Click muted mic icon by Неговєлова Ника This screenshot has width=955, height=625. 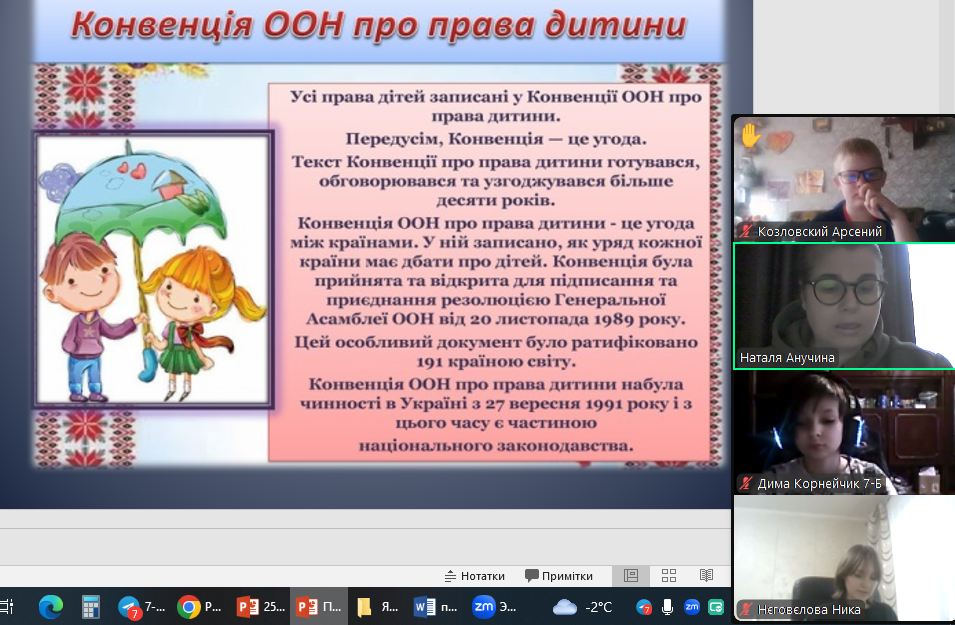745,609
